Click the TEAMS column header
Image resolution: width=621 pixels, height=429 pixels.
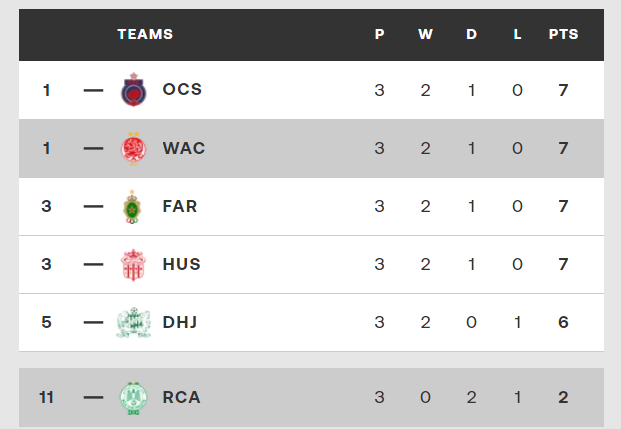tap(145, 34)
